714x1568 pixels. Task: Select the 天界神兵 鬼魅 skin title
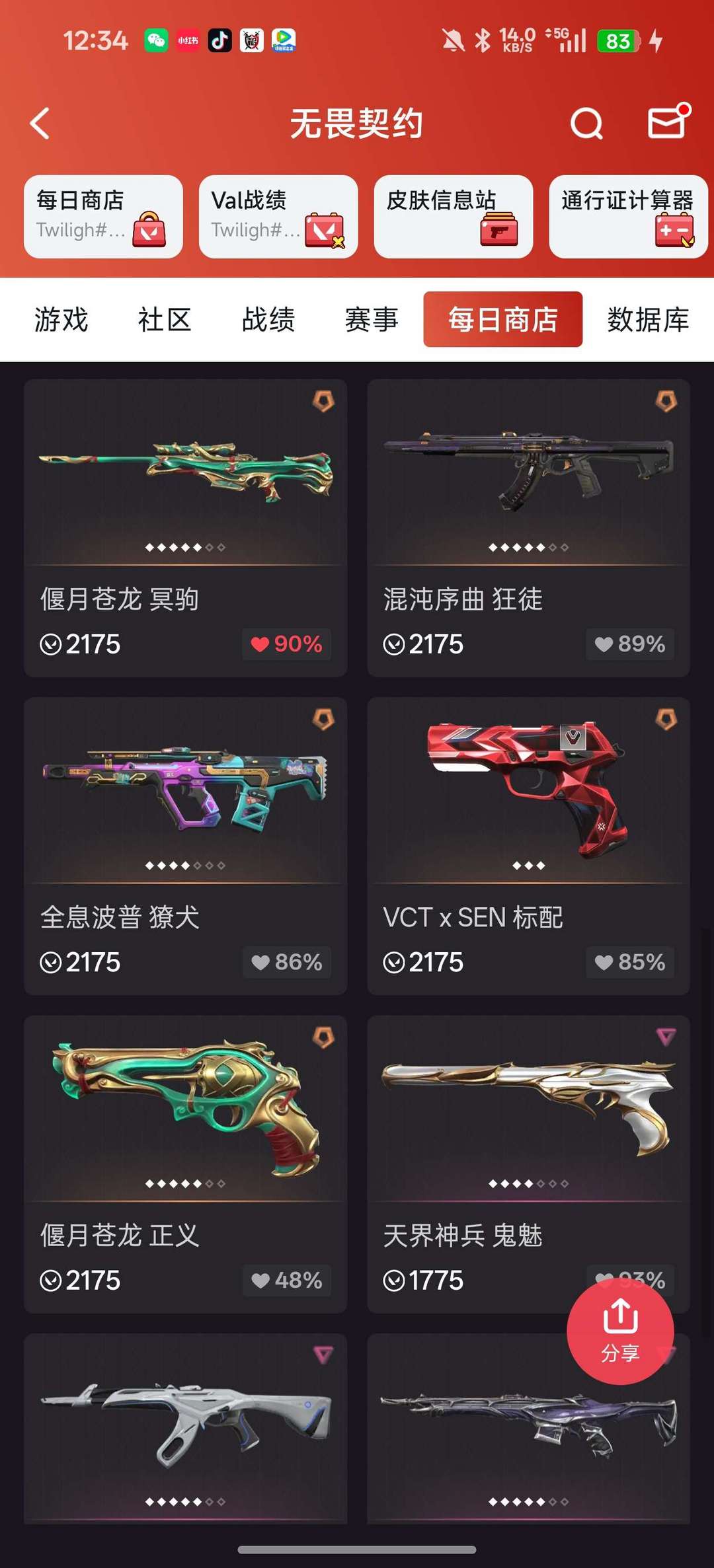click(463, 1235)
